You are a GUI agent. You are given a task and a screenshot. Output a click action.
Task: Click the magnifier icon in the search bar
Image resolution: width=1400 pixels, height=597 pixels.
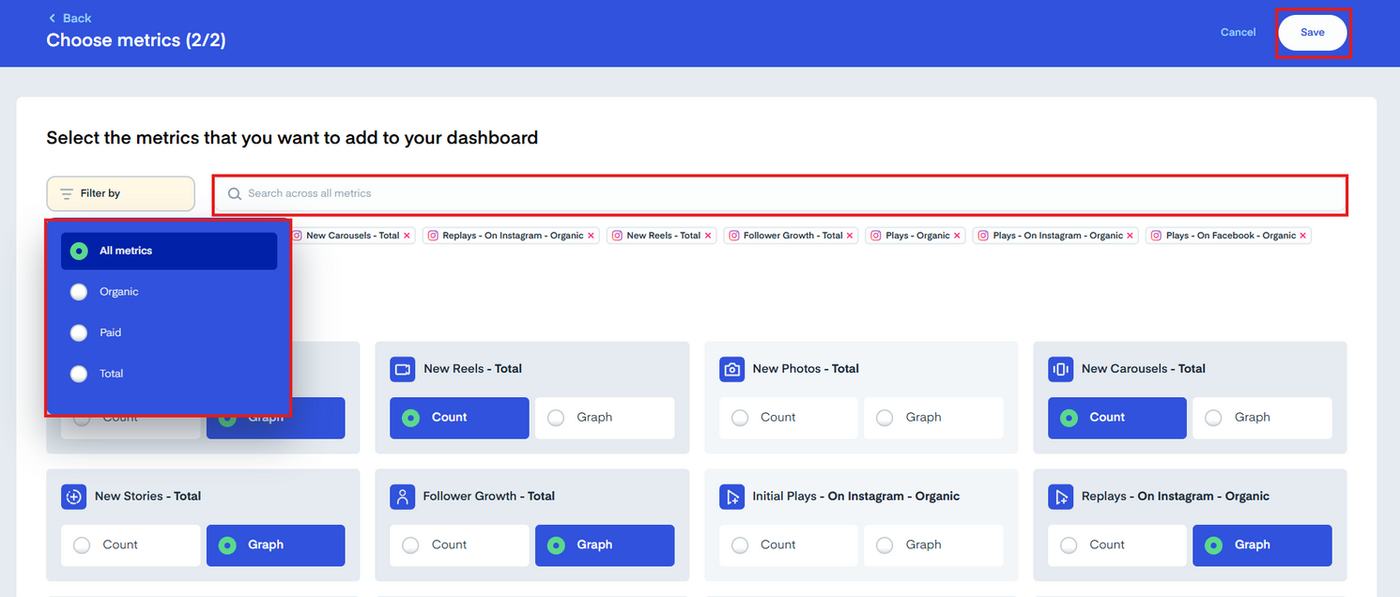point(235,194)
